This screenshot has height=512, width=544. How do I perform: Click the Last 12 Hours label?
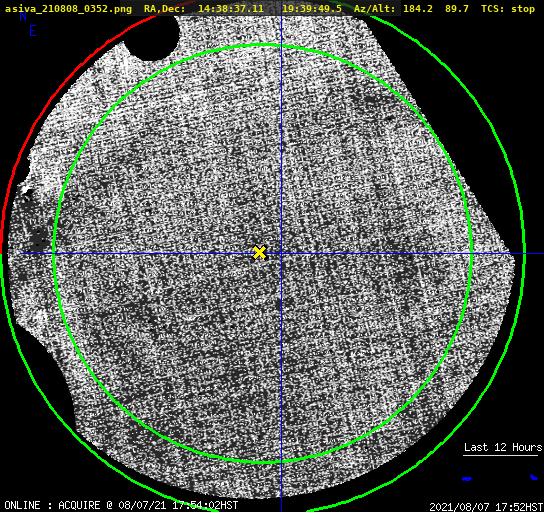click(503, 447)
